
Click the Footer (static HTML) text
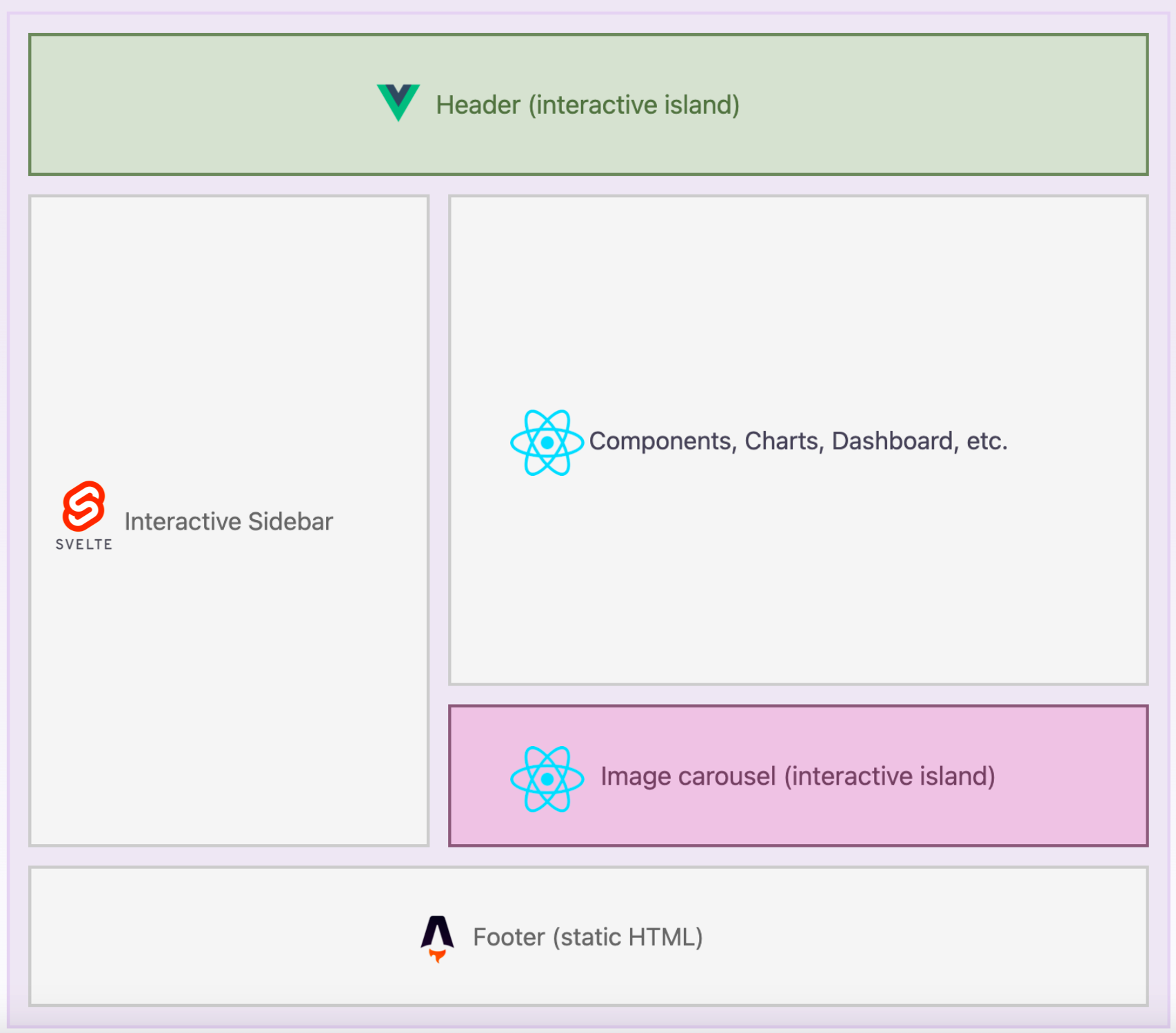(587, 937)
